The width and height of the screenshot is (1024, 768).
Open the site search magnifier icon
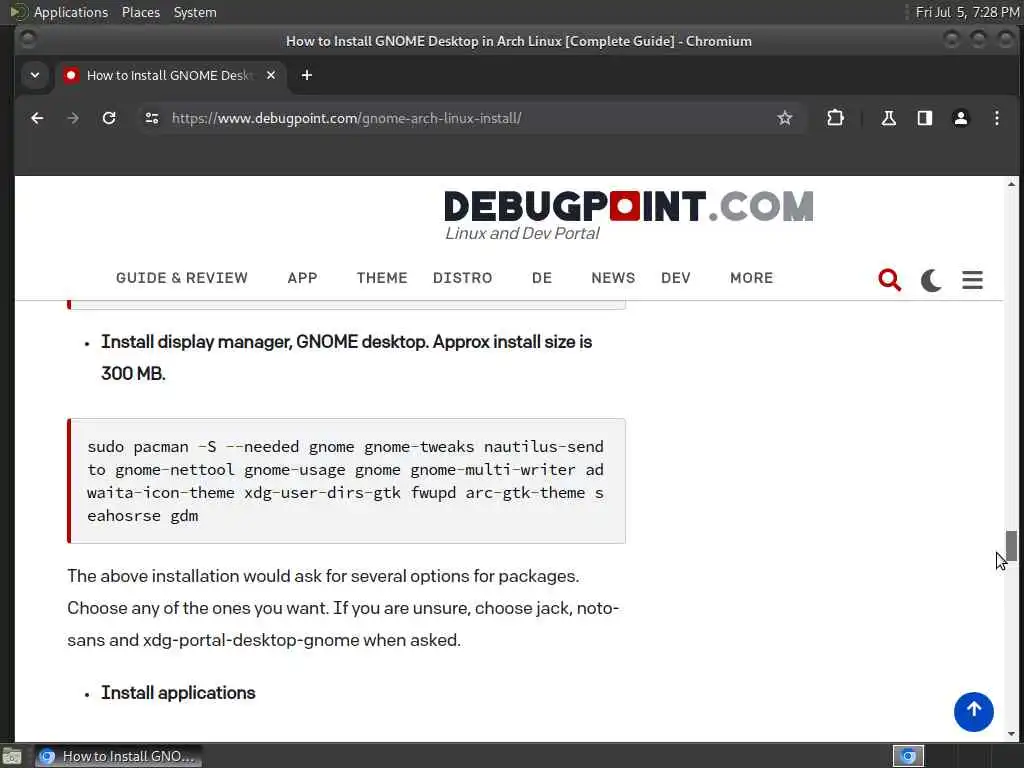pos(889,280)
